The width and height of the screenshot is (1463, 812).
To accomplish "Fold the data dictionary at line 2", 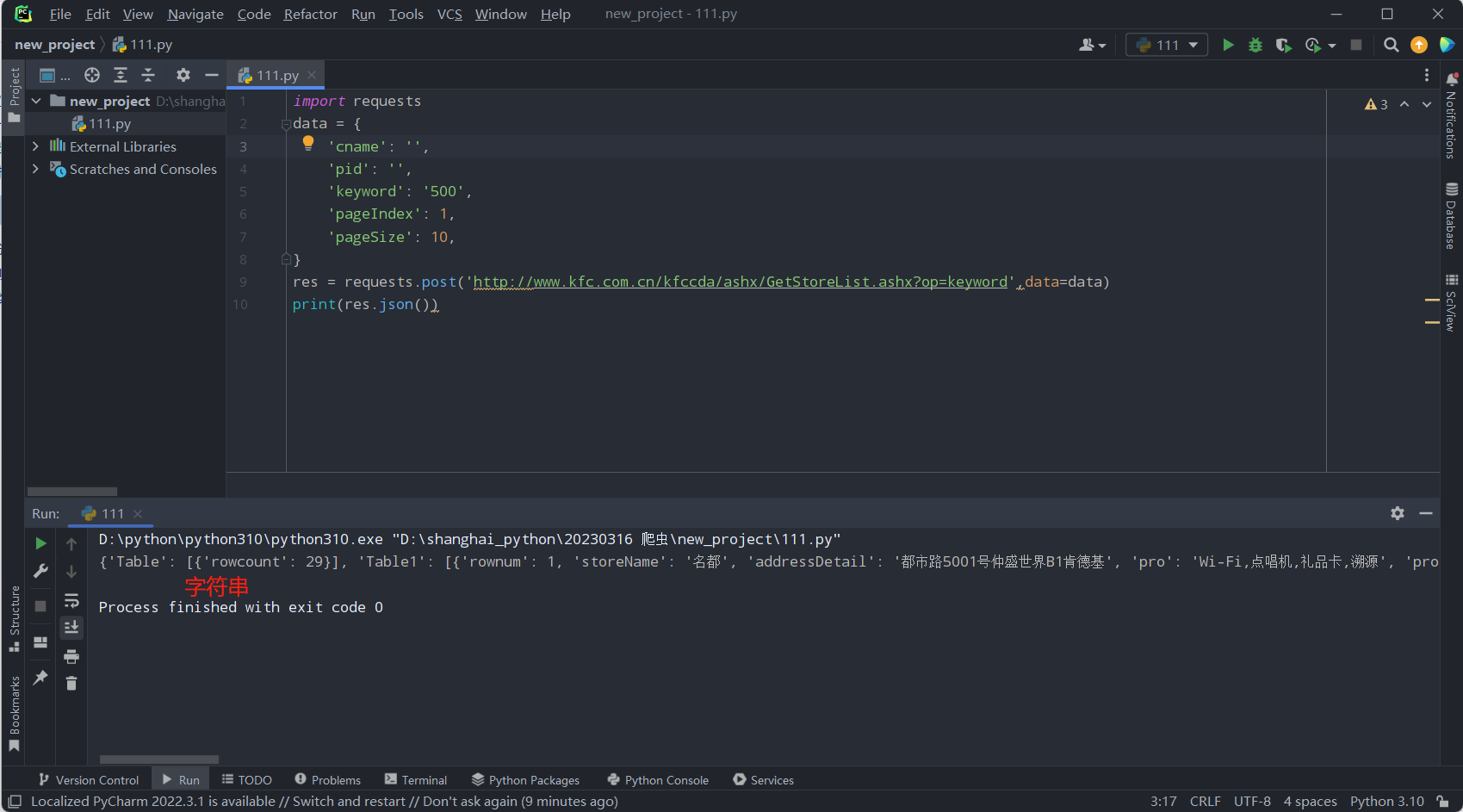I will [x=286, y=124].
